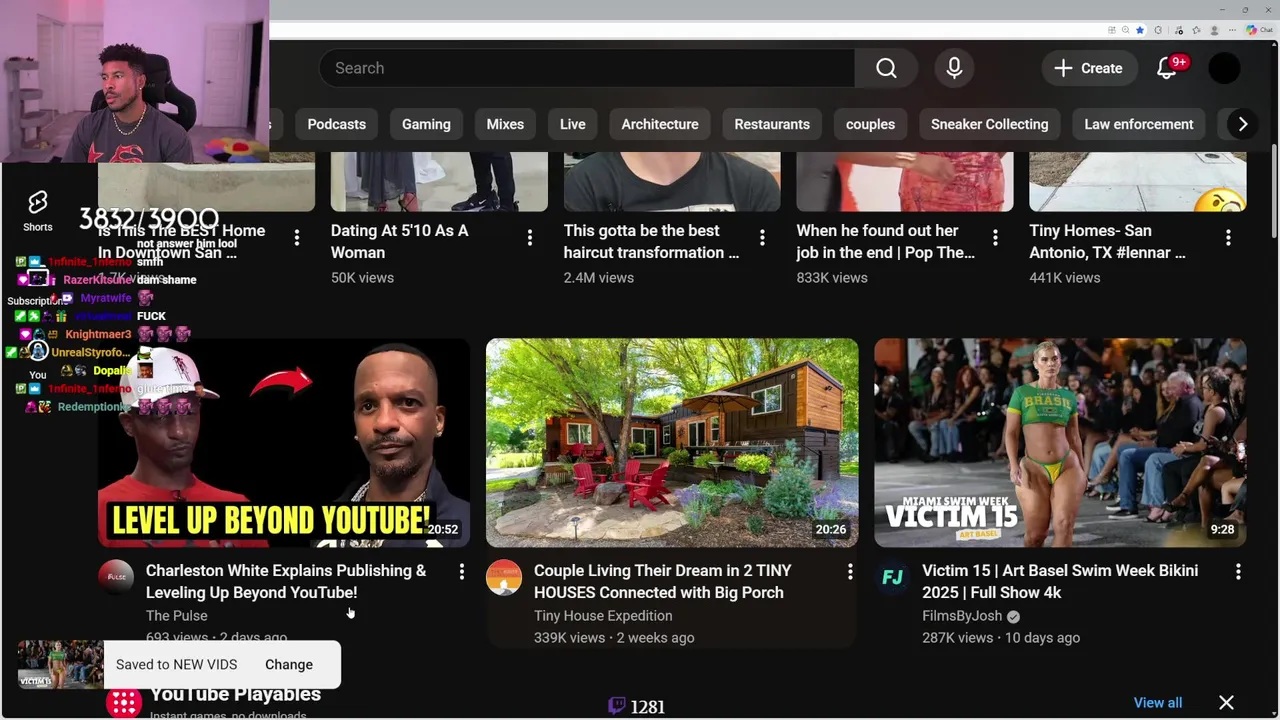Open options for best haircut transformation short
Image resolution: width=1280 pixels, height=720 pixels.
tap(762, 237)
